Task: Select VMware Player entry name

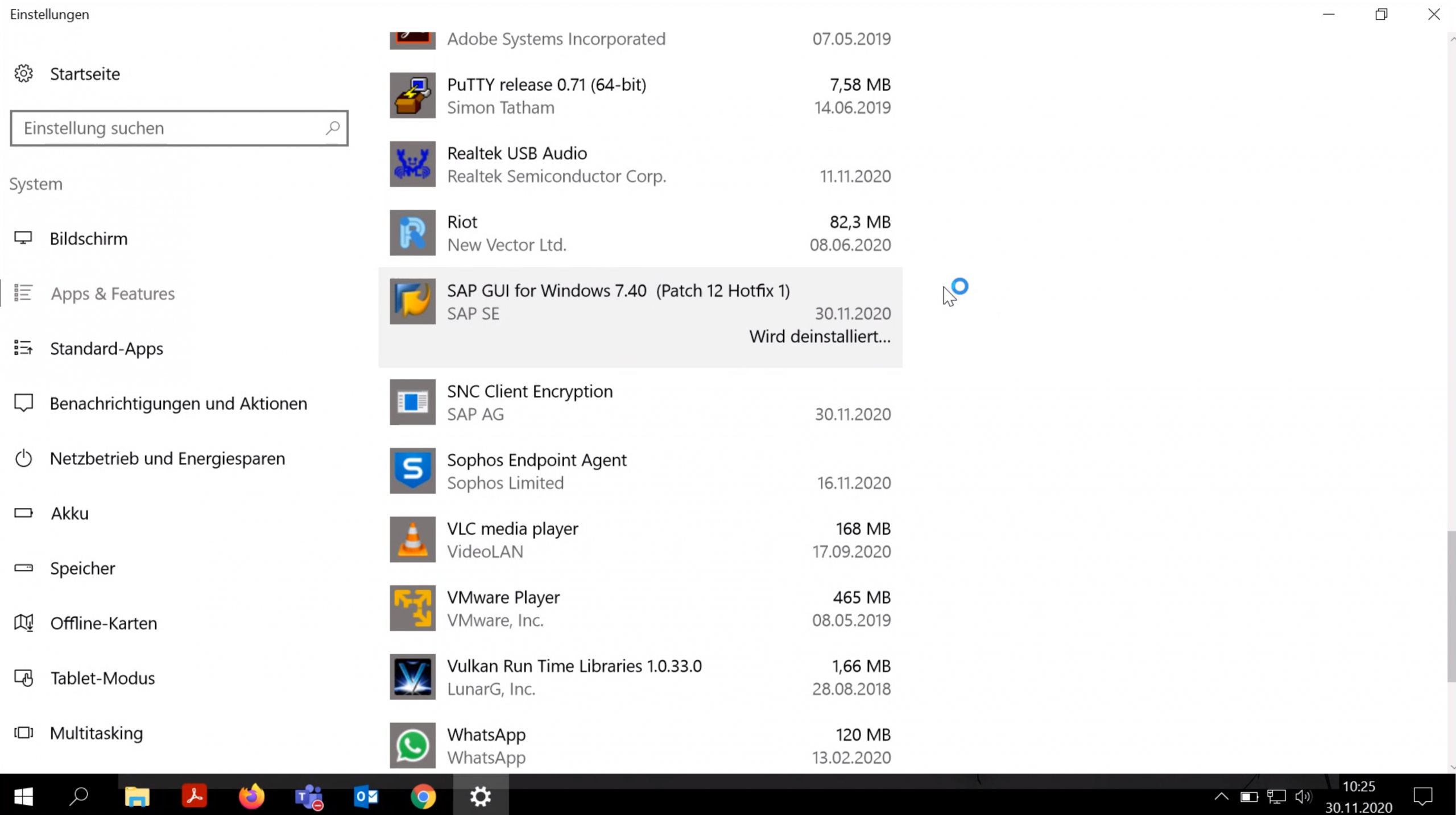Action: [503, 597]
